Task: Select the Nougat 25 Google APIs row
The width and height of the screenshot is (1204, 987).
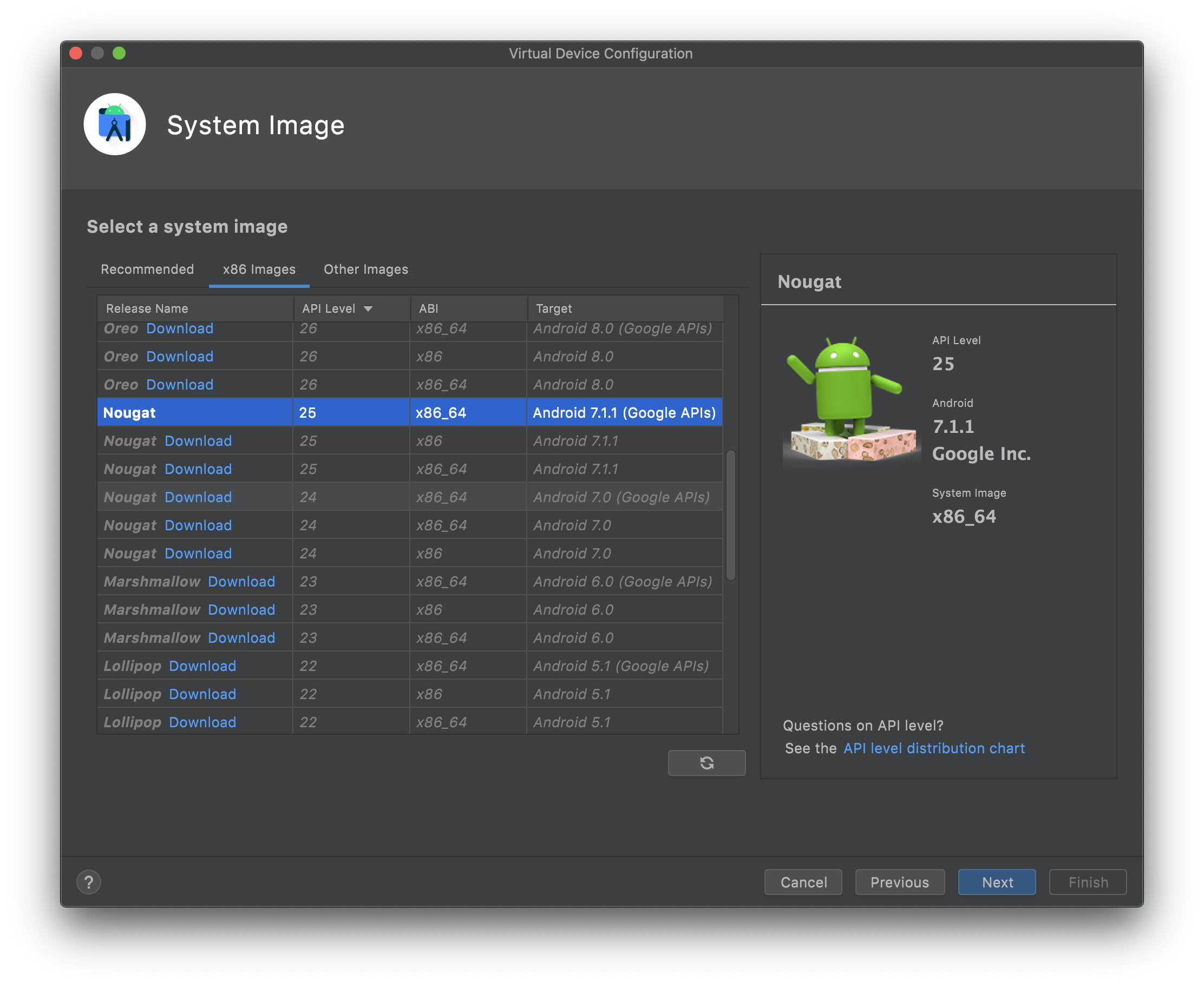Action: point(410,413)
